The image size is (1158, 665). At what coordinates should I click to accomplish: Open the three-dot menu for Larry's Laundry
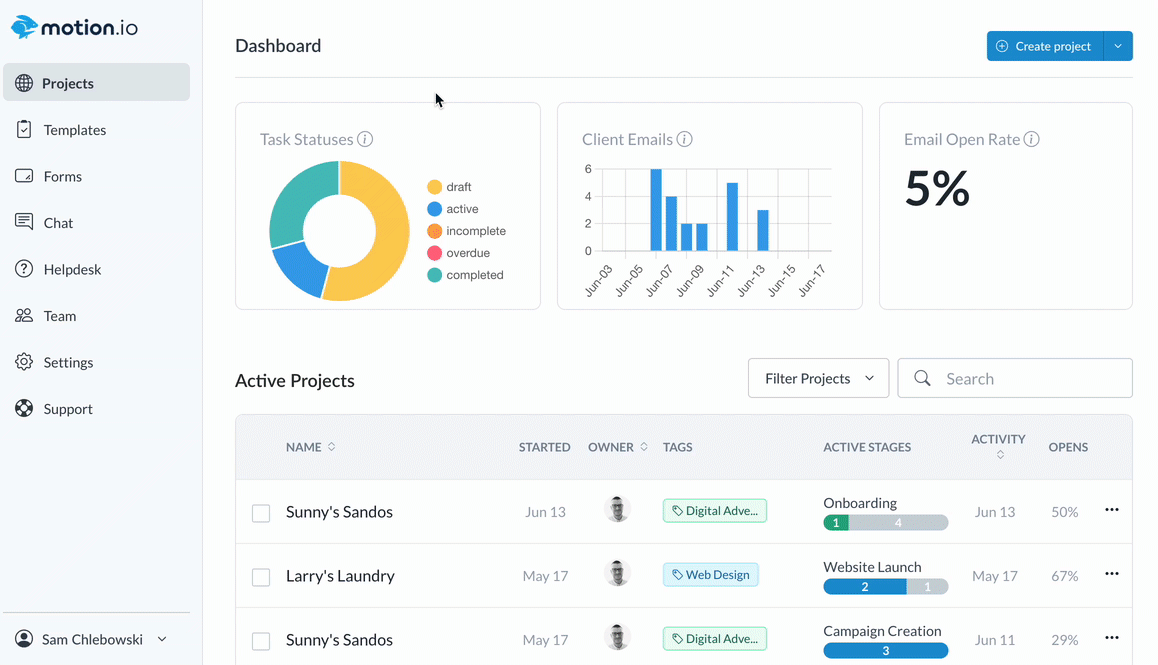(x=1111, y=574)
